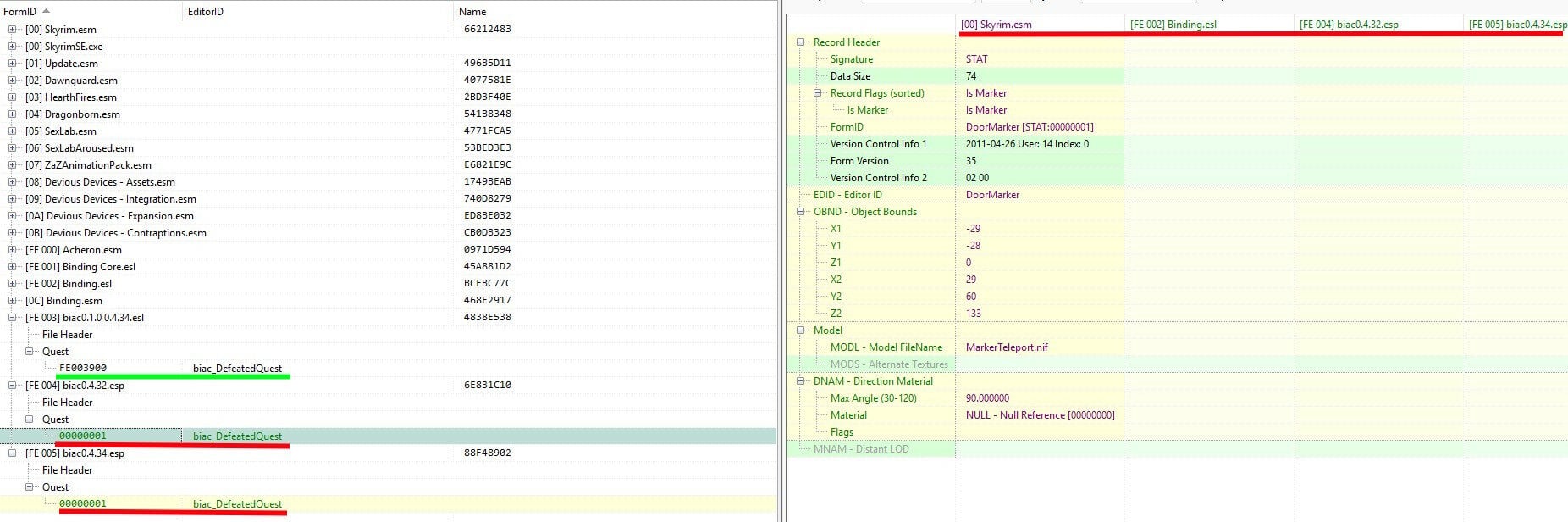Screen dimensions: 1568x522
Task: Select [0B] Devious Devices - Contraptions.esm
Action: pos(115,232)
